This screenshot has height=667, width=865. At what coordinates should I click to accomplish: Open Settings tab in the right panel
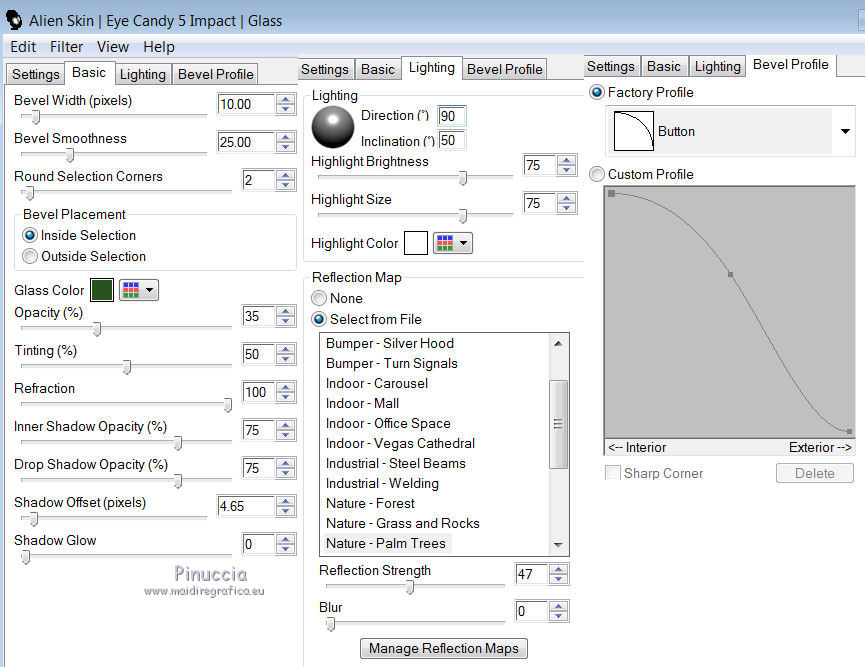[x=611, y=66]
